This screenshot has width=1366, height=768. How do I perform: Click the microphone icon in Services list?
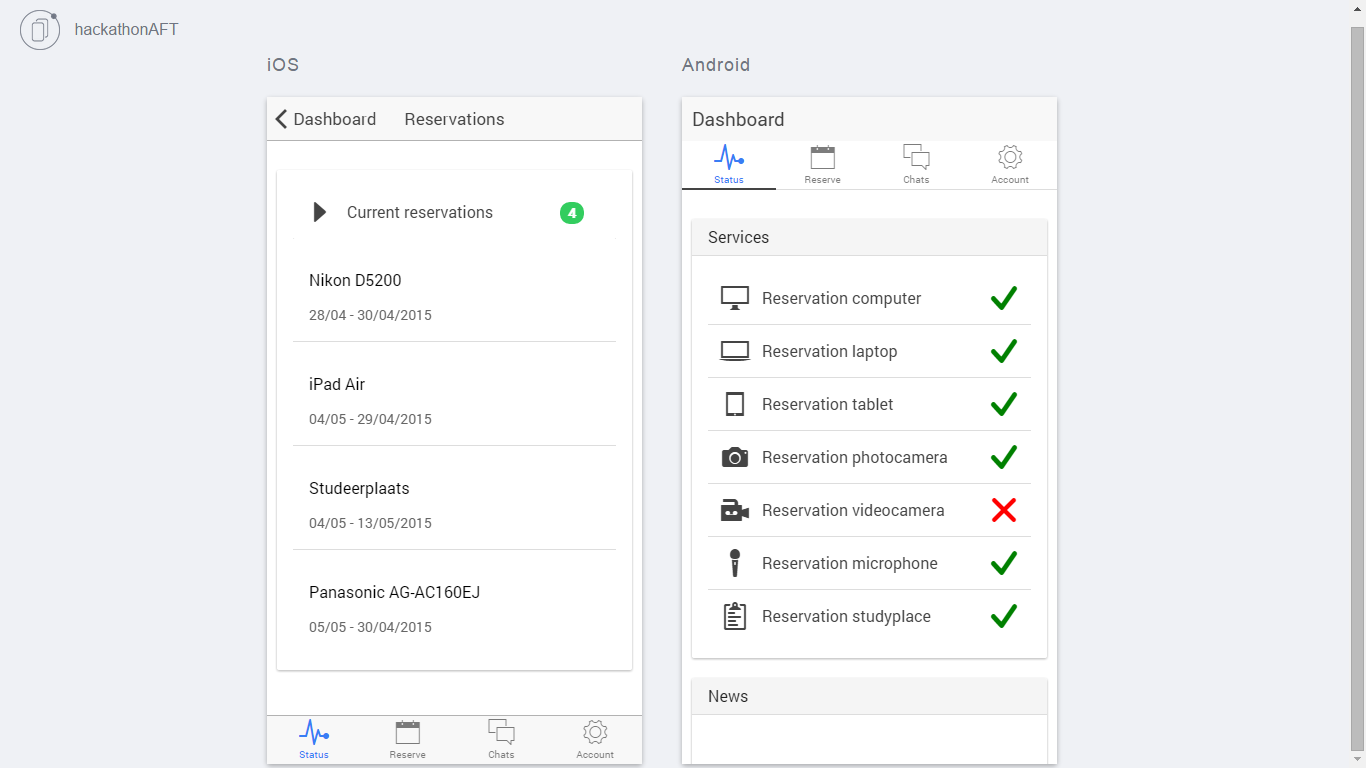tap(735, 563)
